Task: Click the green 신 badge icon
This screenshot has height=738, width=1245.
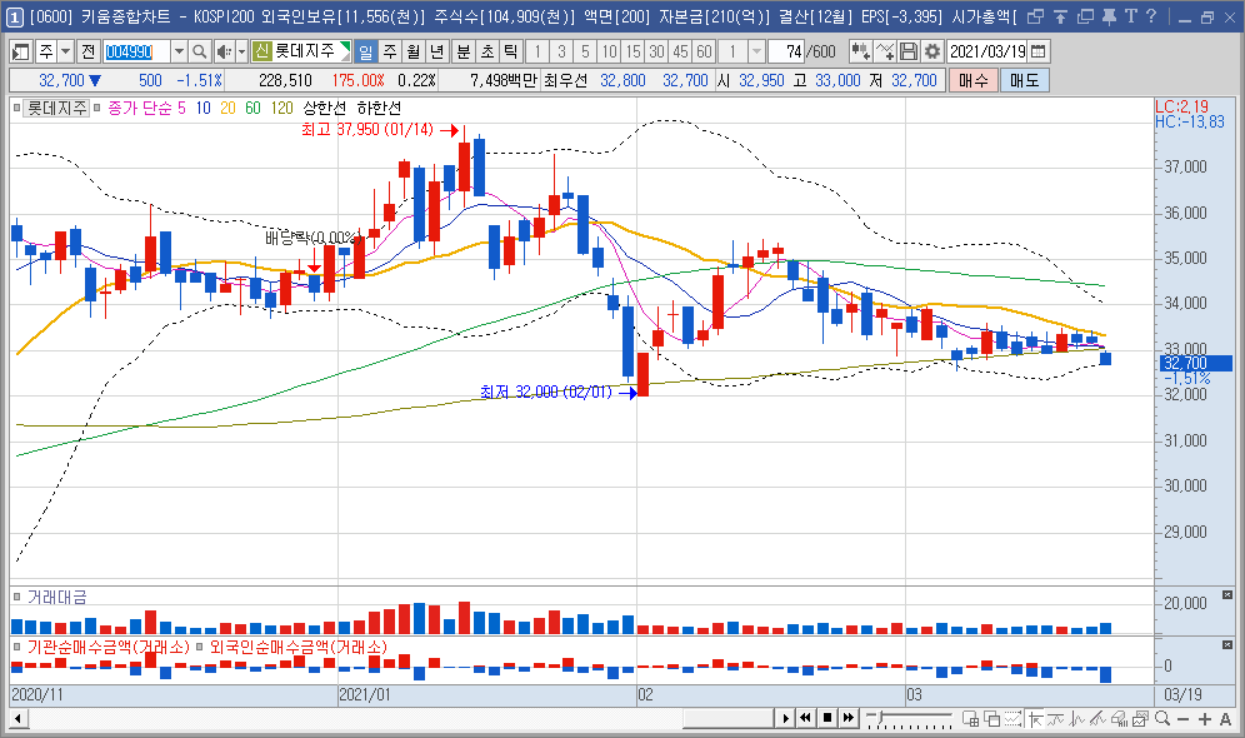Action: [x=262, y=52]
